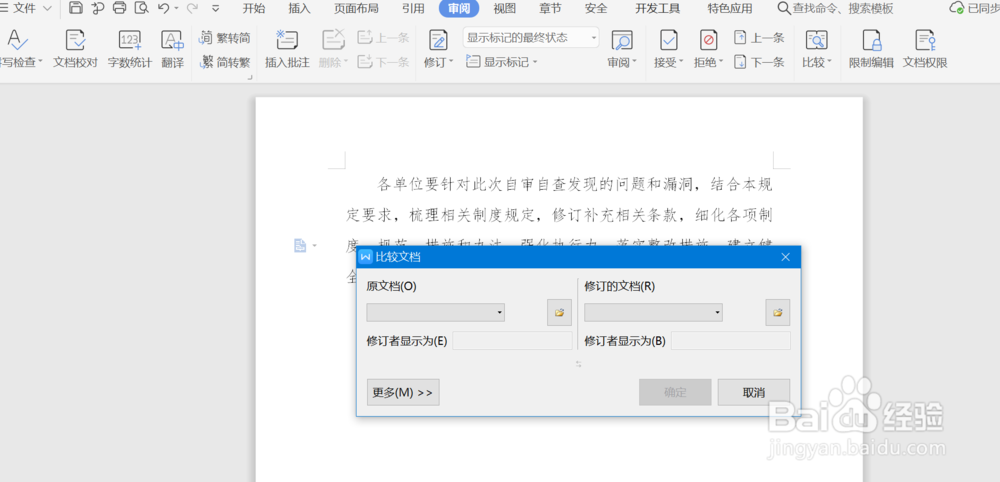Click the 更多(M) >> button

tap(403, 392)
